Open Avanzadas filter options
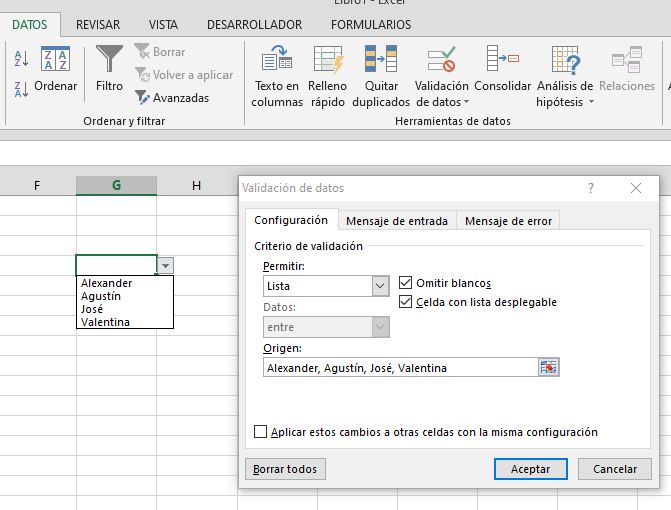Image resolution: width=671 pixels, height=510 pixels. pos(172,98)
